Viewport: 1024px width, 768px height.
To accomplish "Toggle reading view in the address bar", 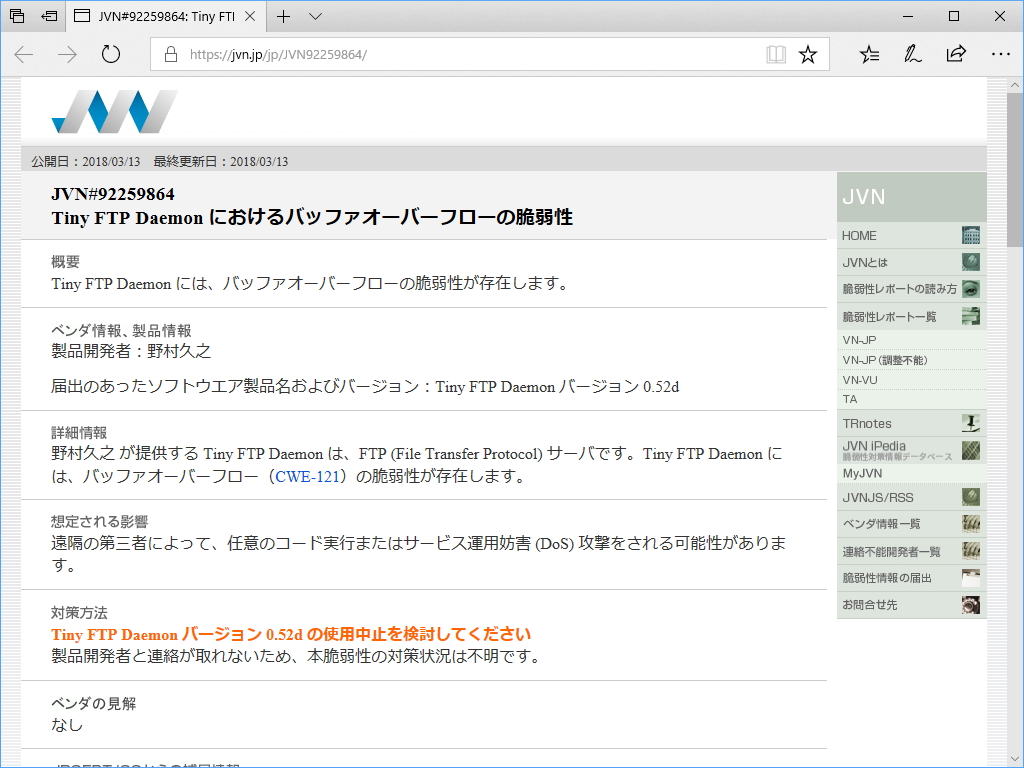I will tap(776, 54).
